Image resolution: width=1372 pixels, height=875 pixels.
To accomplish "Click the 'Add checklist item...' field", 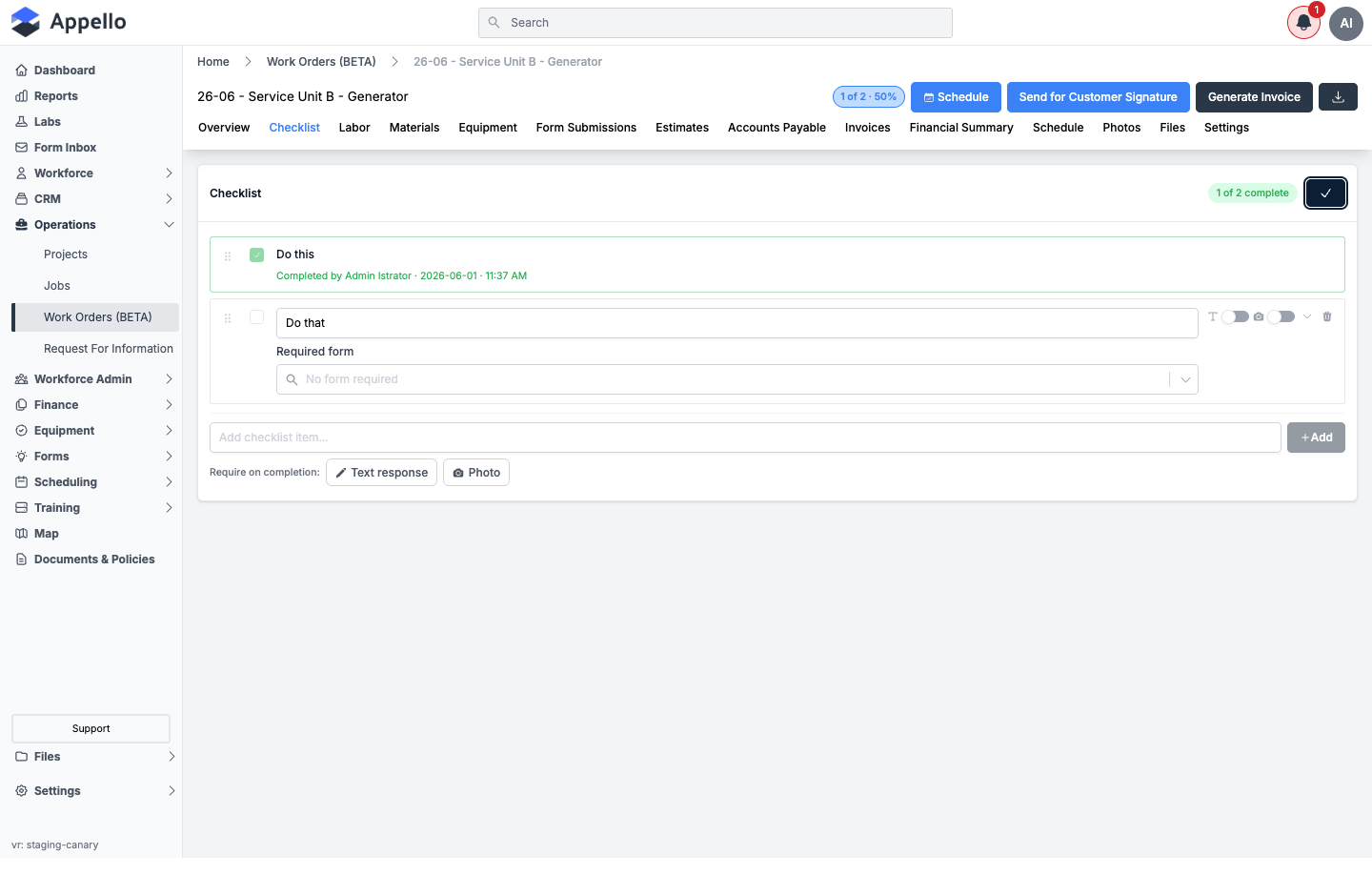I will tap(745, 437).
